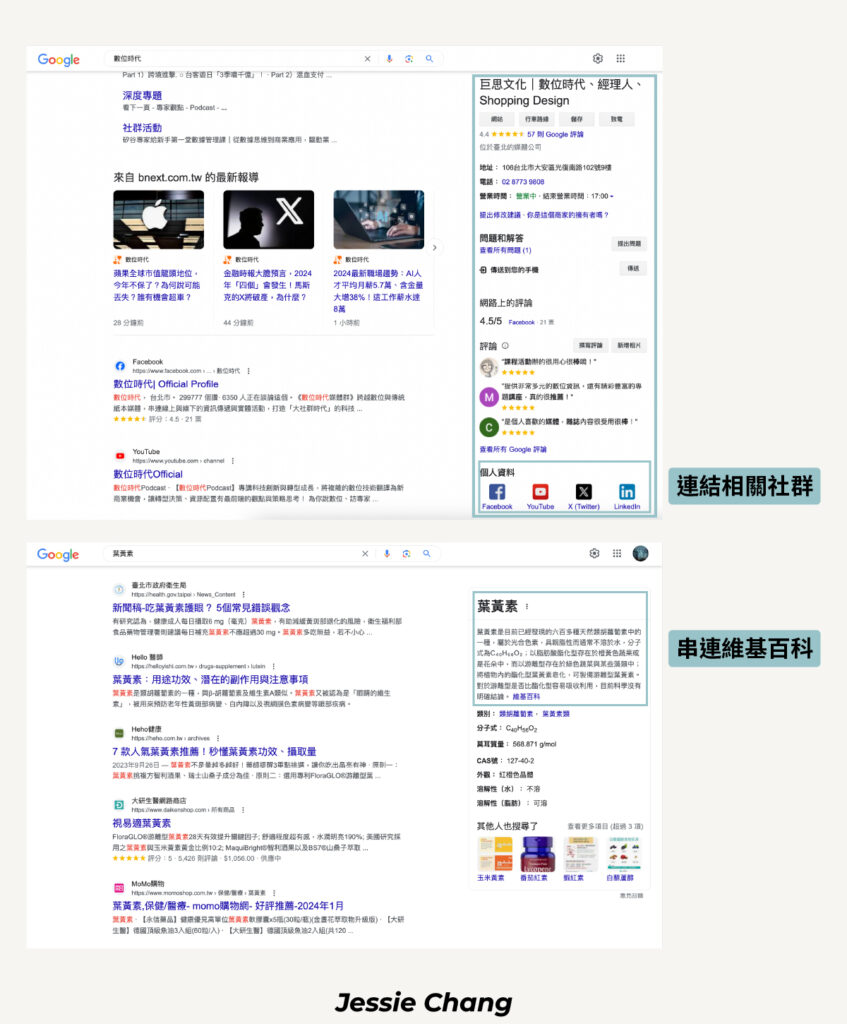Viewport: 847px width, 1024px height.
Task: Open Google apps grid in the 數位時代 window
Action: click(x=620, y=59)
